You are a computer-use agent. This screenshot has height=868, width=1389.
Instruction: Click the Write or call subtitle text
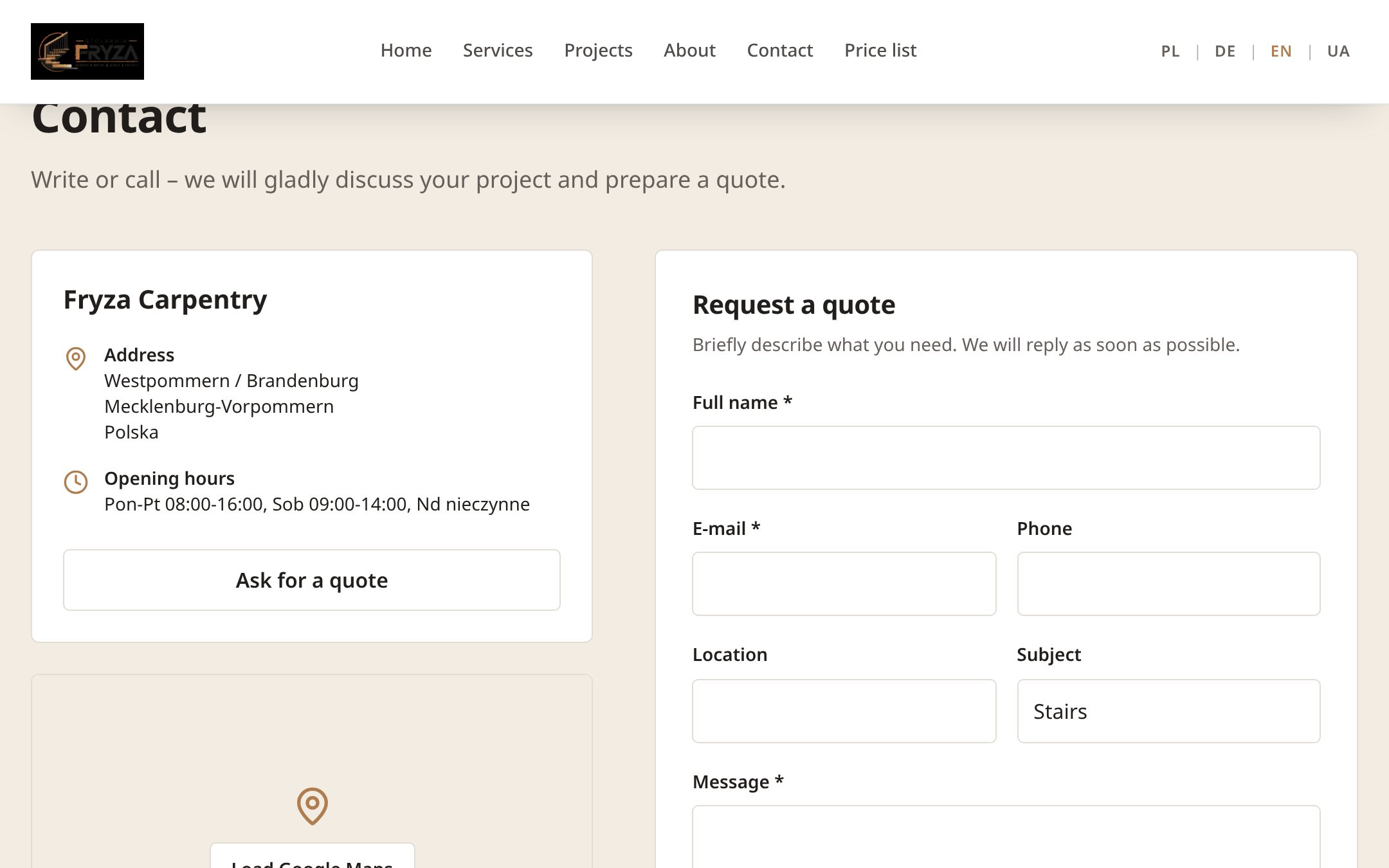click(x=408, y=180)
